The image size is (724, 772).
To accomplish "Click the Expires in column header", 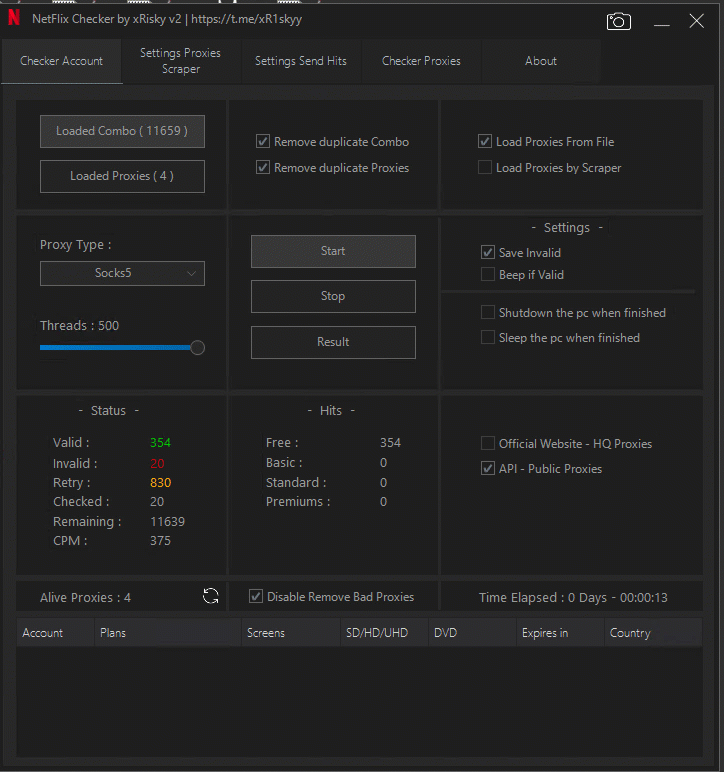I will point(561,633).
